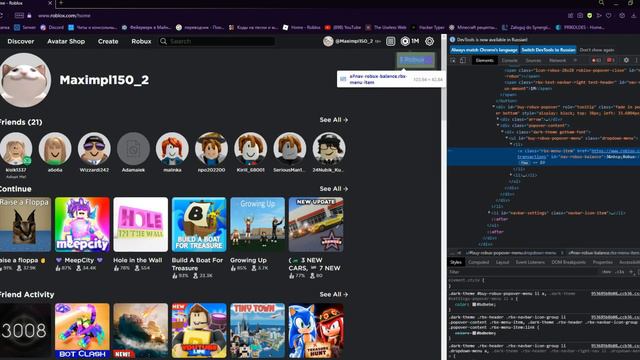Screen dimensions: 640x360
Task: Expand the div class arrow node
Action: pyautogui.click(x=498, y=119)
